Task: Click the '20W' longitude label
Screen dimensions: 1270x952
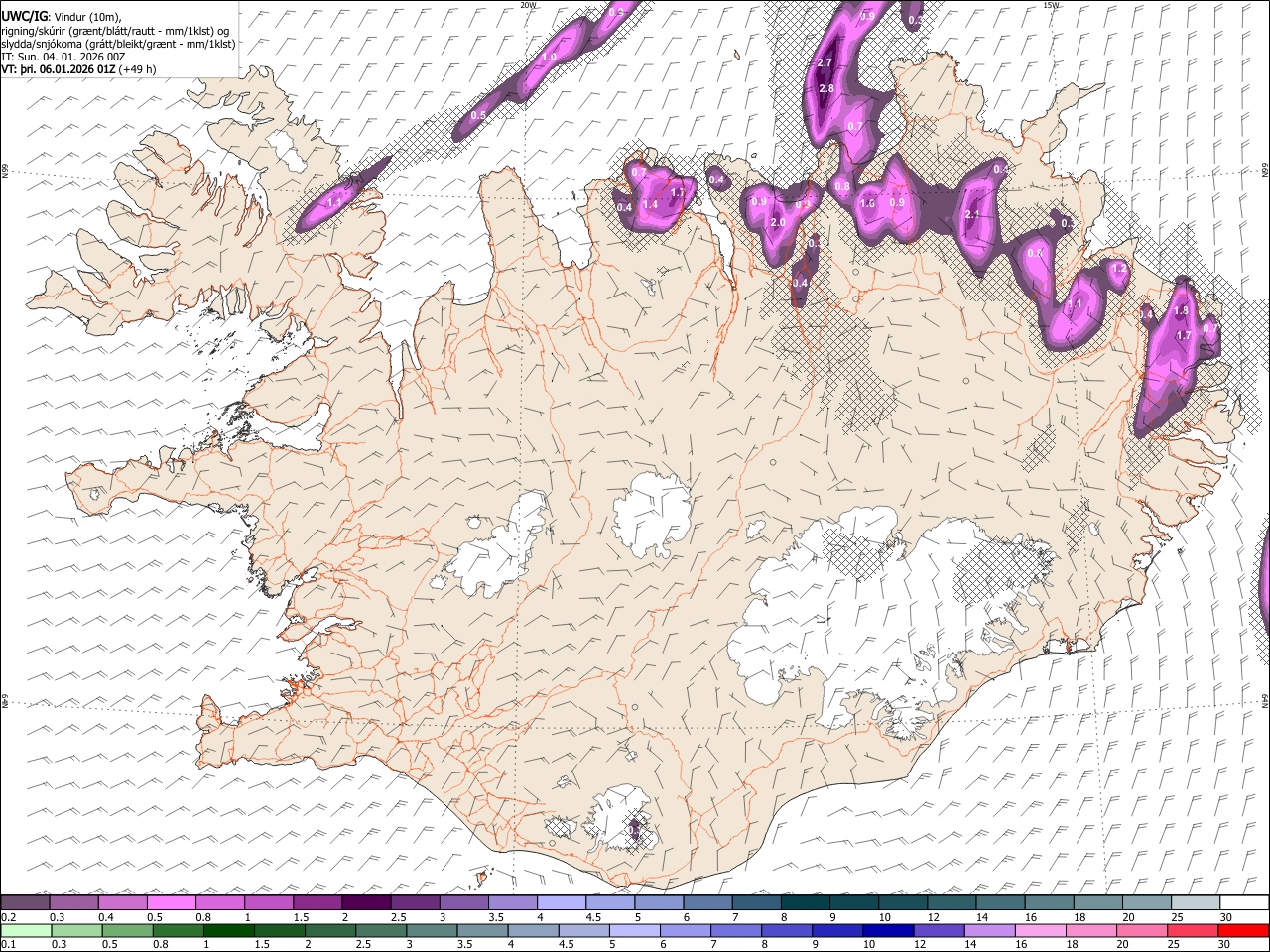Action: click(528, 4)
